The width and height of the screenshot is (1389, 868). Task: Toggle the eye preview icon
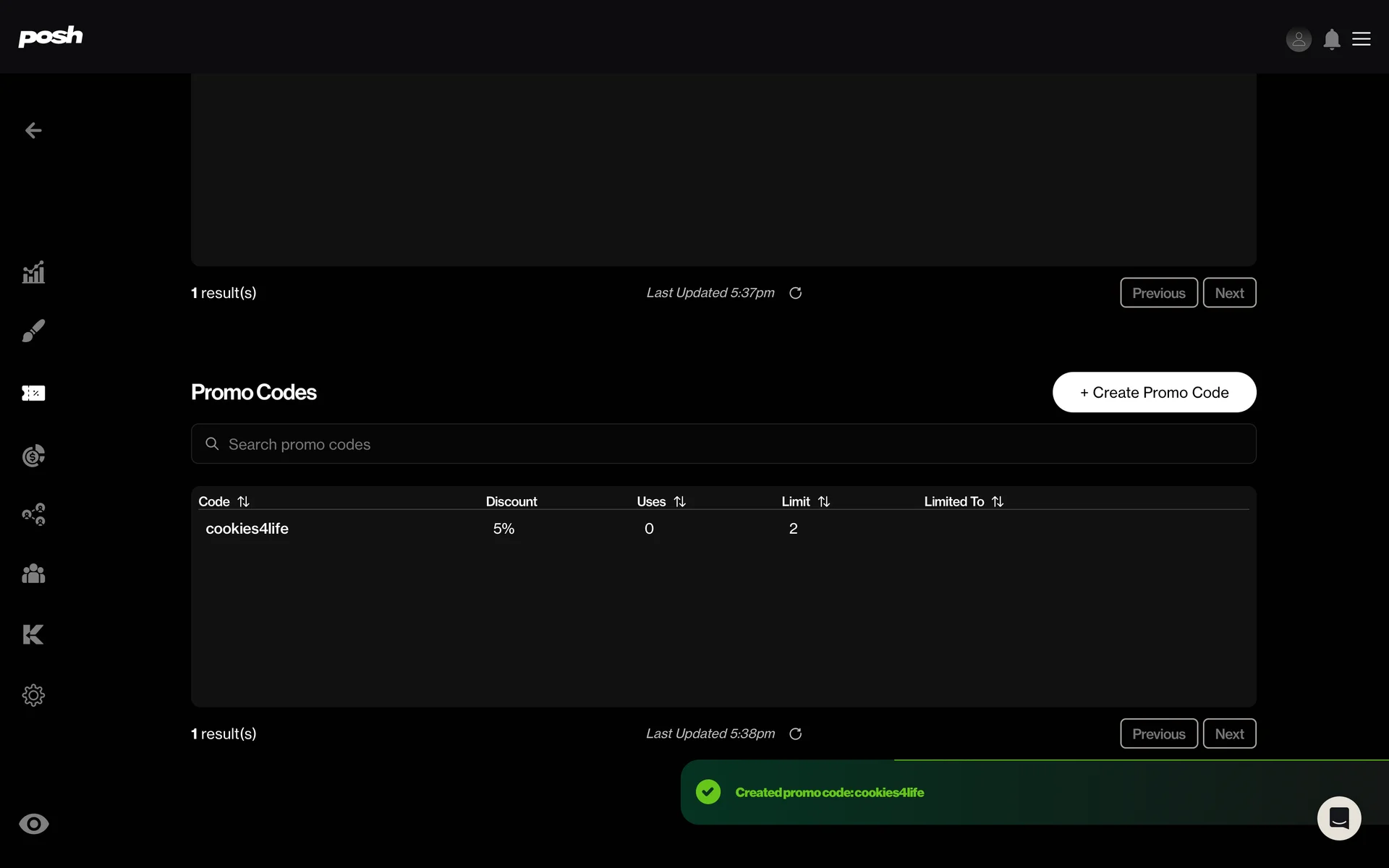point(33,824)
